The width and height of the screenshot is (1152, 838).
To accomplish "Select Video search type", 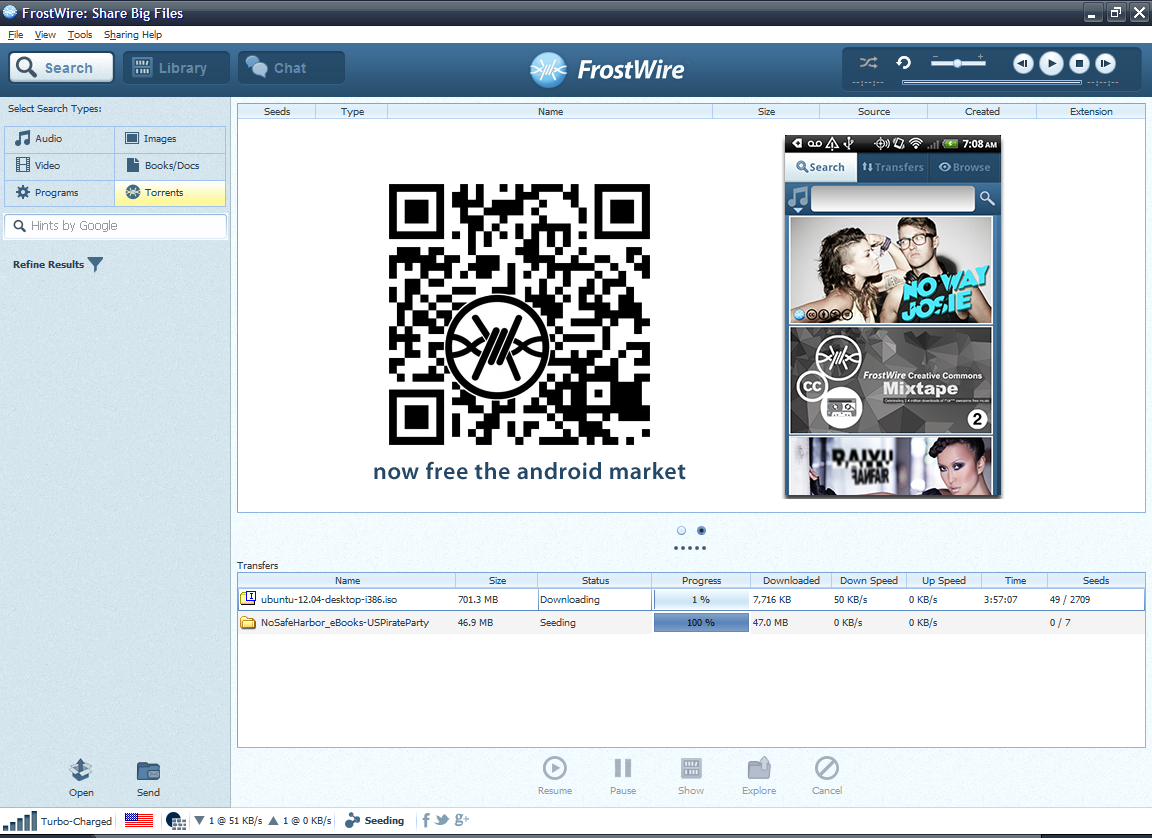I will click(60, 165).
